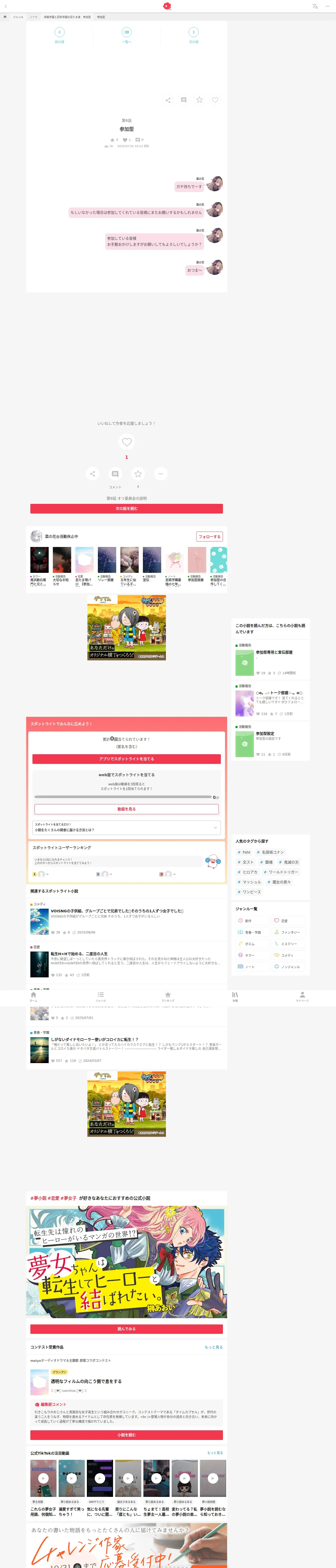Screen dimensions: 336x1568
Task: Select the 新作 genre
Action: pos(253,921)
